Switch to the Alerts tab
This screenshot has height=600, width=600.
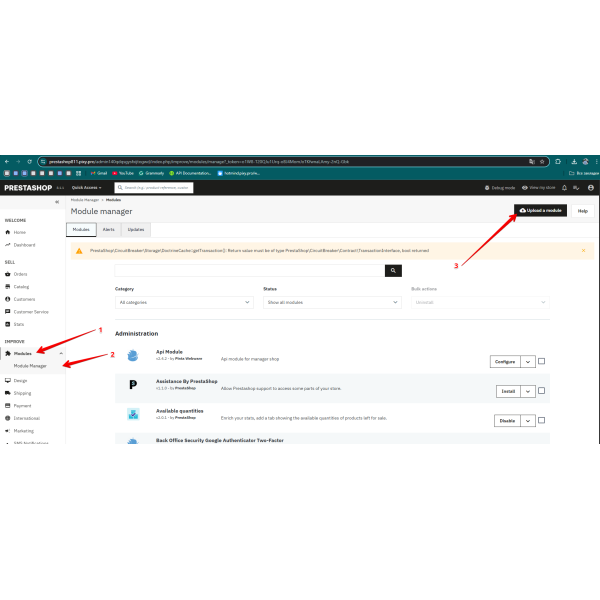click(x=109, y=230)
